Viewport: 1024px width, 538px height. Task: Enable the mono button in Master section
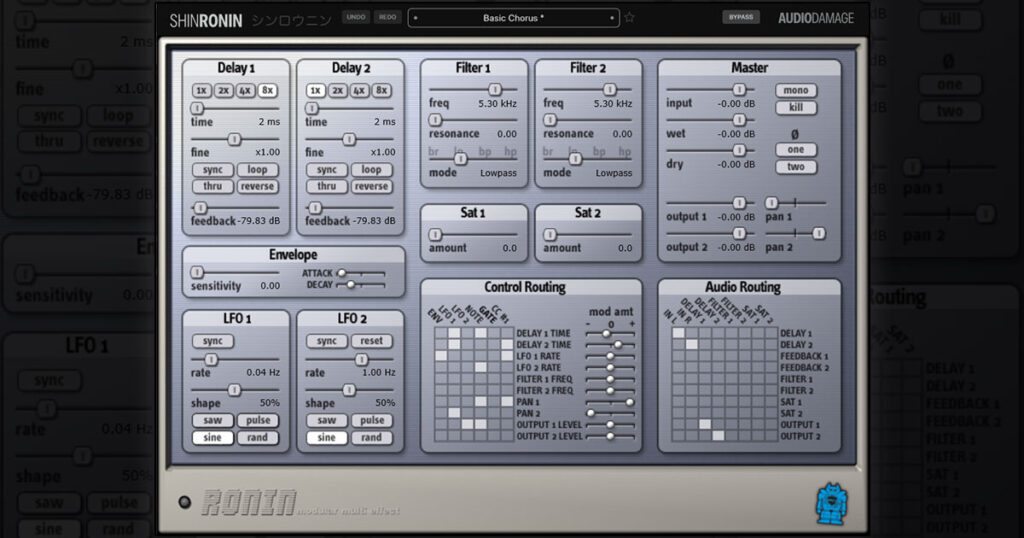point(795,90)
